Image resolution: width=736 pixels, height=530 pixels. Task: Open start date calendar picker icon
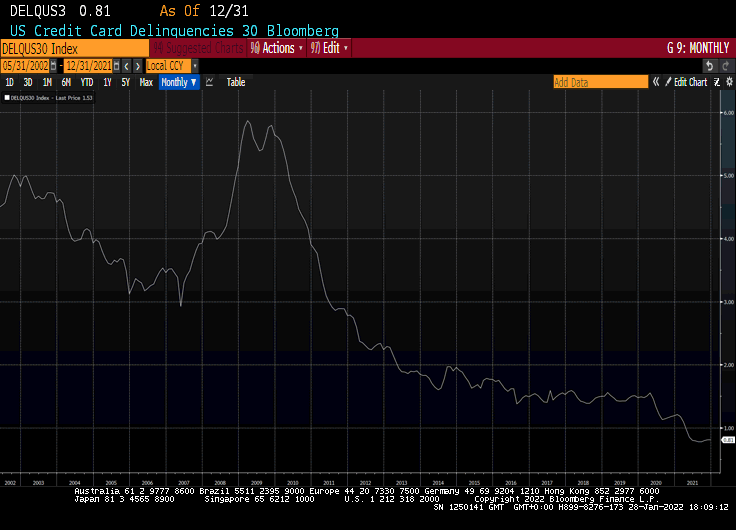click(55, 65)
